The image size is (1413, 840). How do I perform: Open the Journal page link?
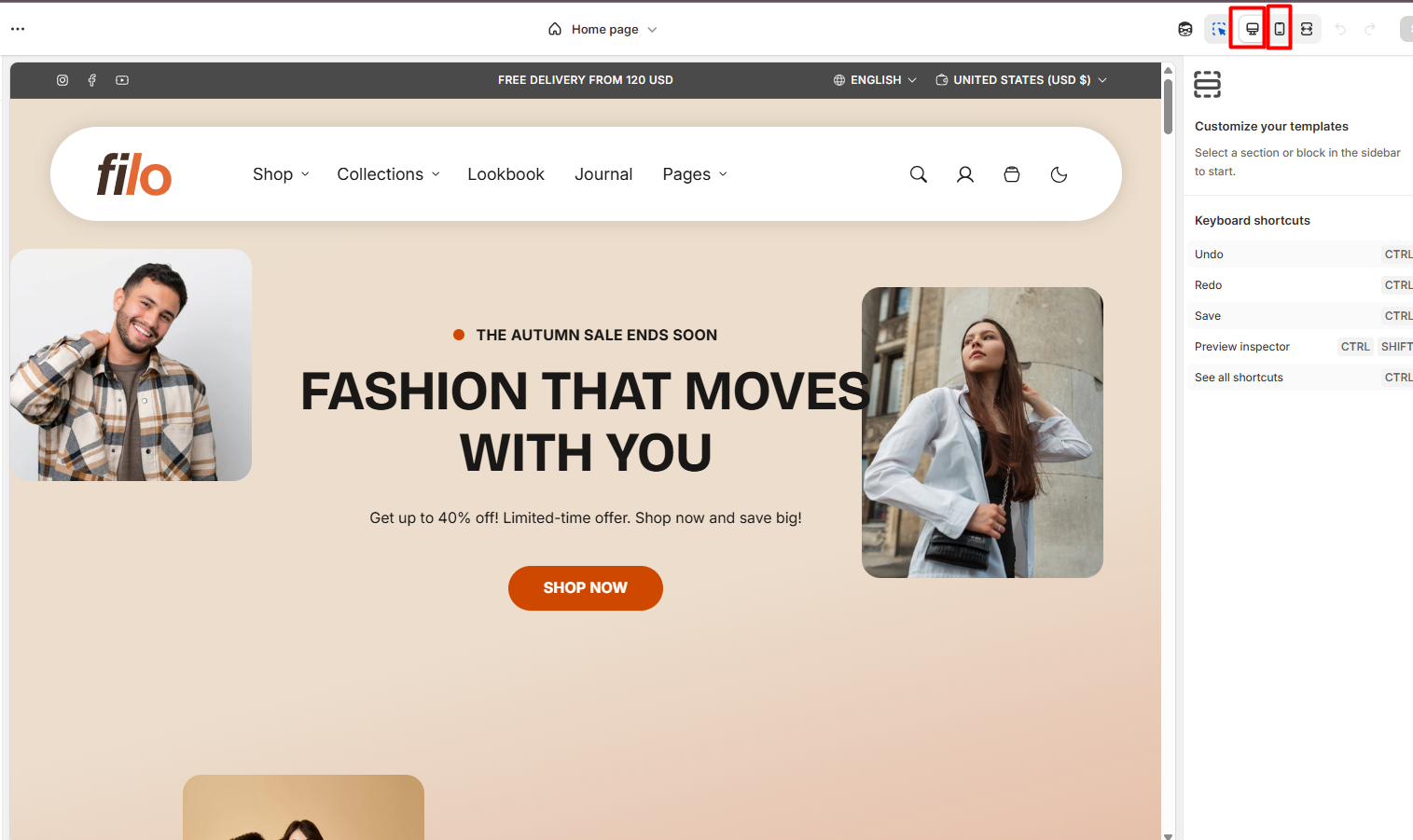603,174
